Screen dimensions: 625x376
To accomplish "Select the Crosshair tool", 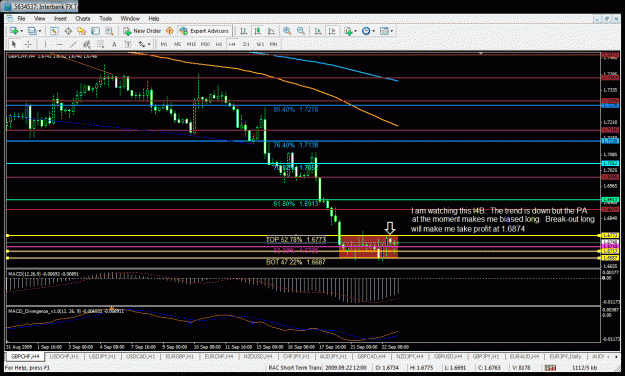I will (28, 44).
